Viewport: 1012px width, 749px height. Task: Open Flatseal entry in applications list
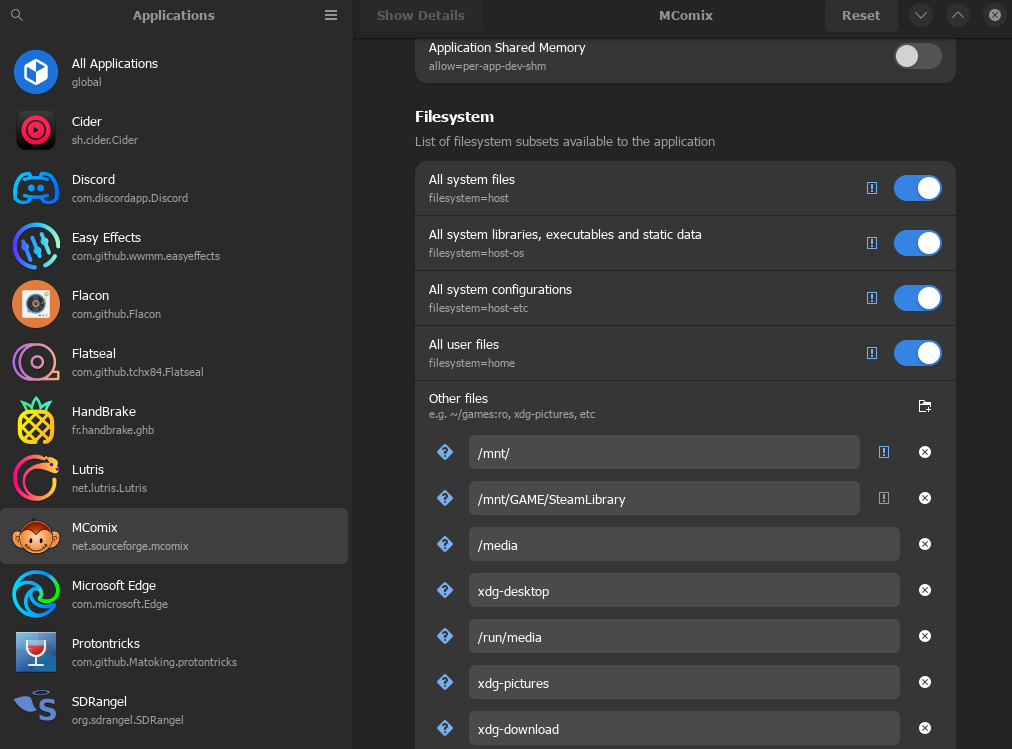click(x=175, y=362)
